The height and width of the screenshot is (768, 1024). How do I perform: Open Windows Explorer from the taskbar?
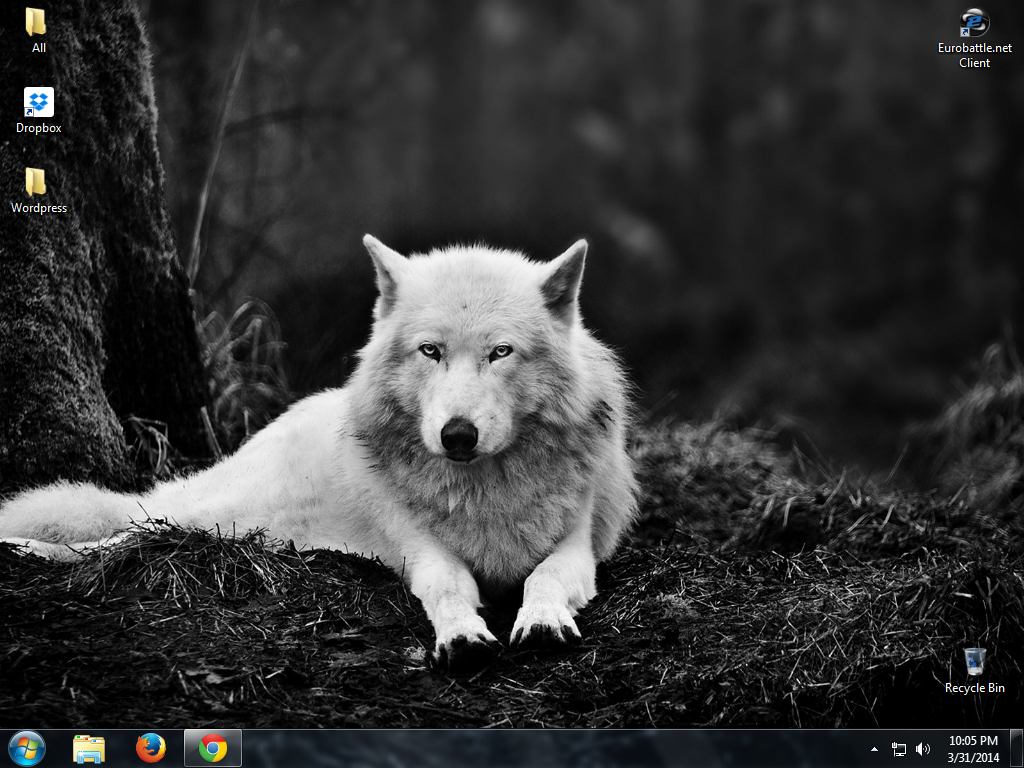click(89, 748)
